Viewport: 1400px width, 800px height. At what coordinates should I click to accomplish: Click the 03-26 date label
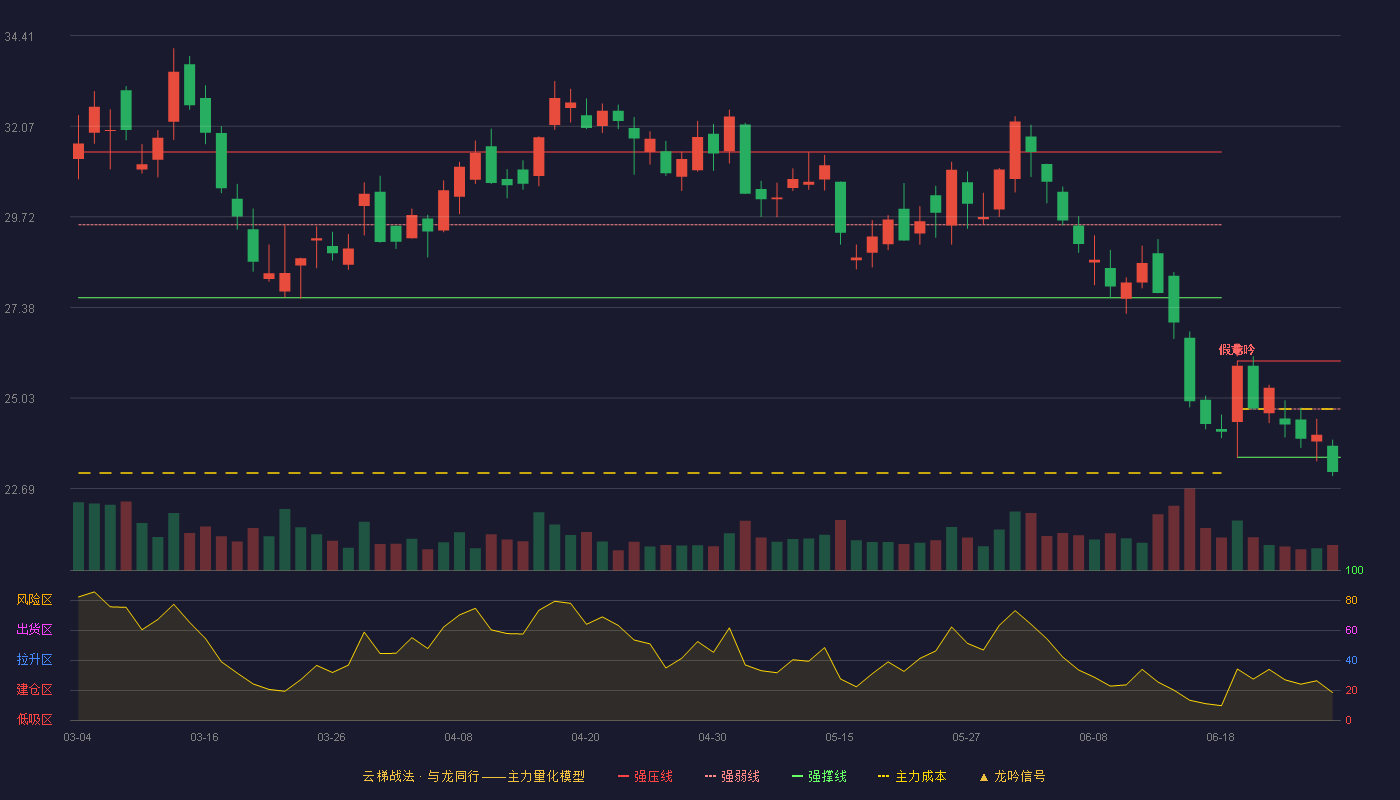(x=331, y=737)
